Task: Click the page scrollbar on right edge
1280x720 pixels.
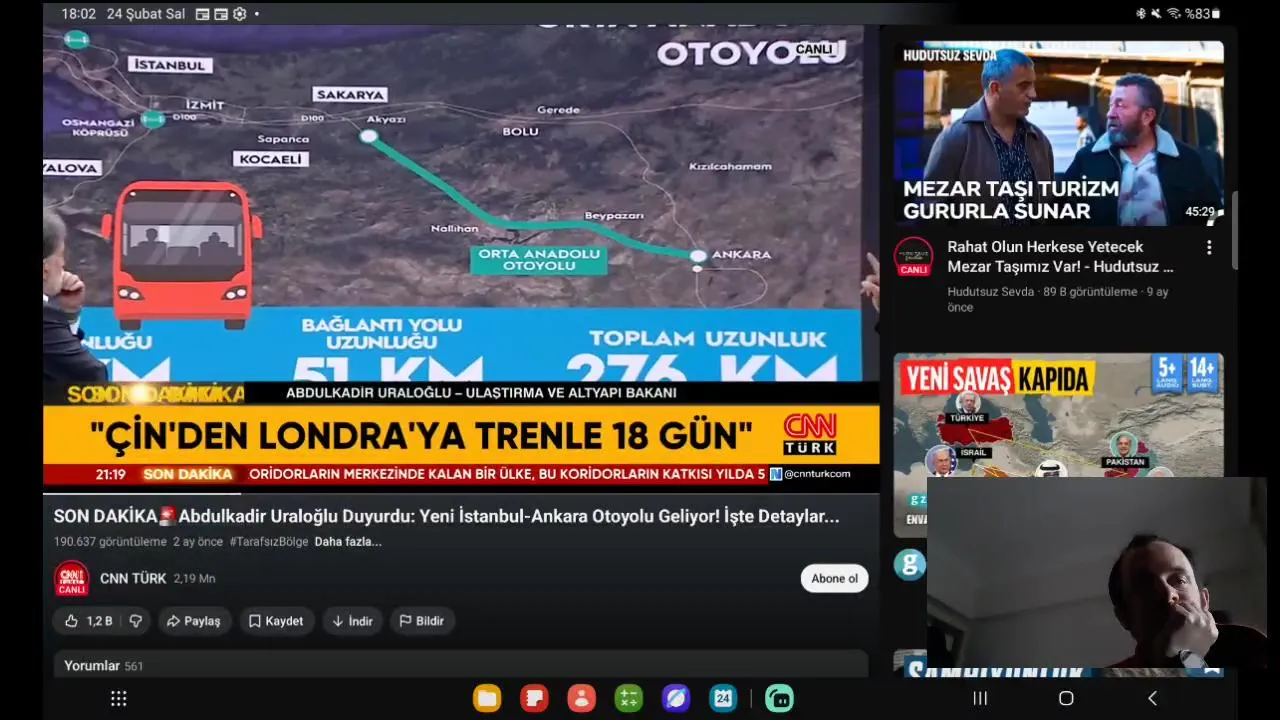Action: point(1235,230)
